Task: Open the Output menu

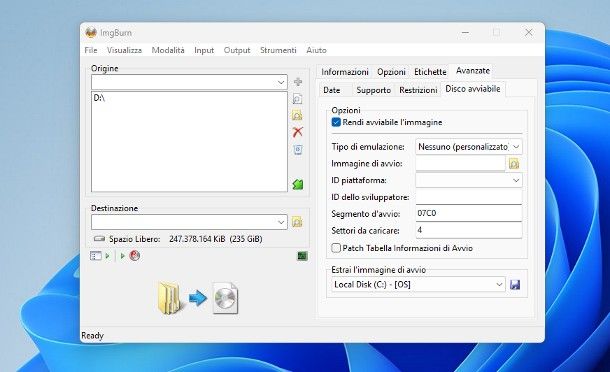Action: tap(237, 50)
